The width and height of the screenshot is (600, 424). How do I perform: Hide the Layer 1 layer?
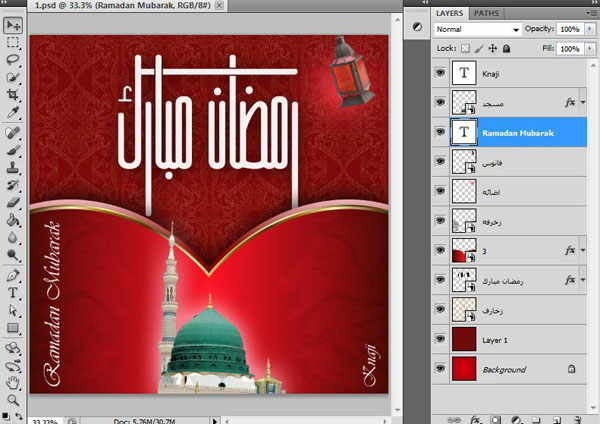click(439, 340)
